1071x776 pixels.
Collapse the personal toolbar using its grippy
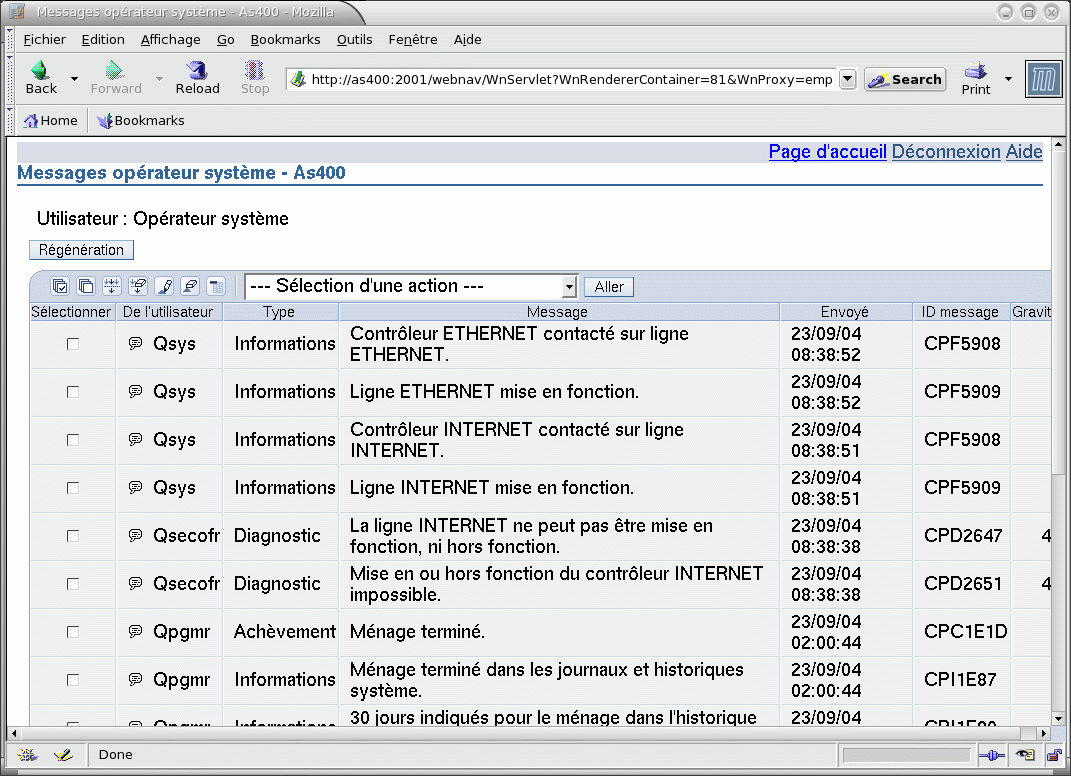pos(10,121)
